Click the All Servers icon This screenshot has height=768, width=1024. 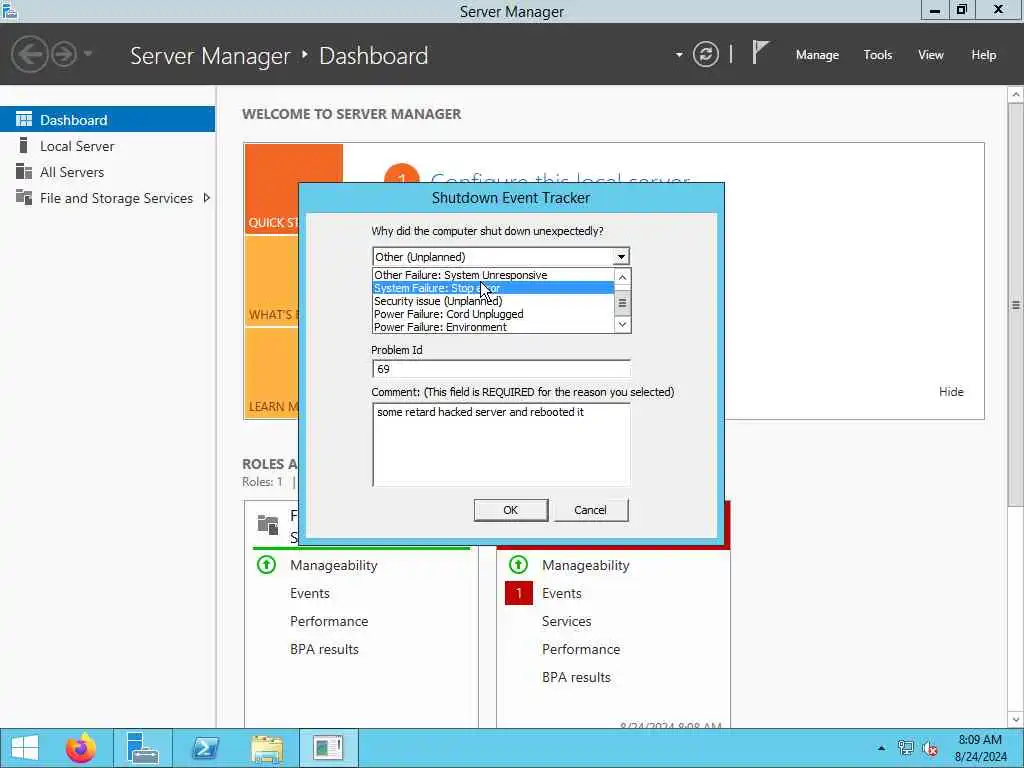24,171
